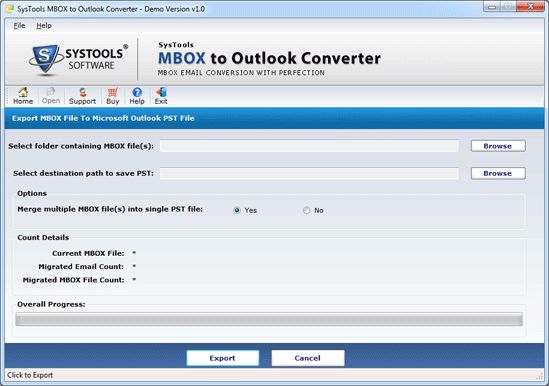Browse for PST destination path
549x386 pixels.
click(498, 173)
